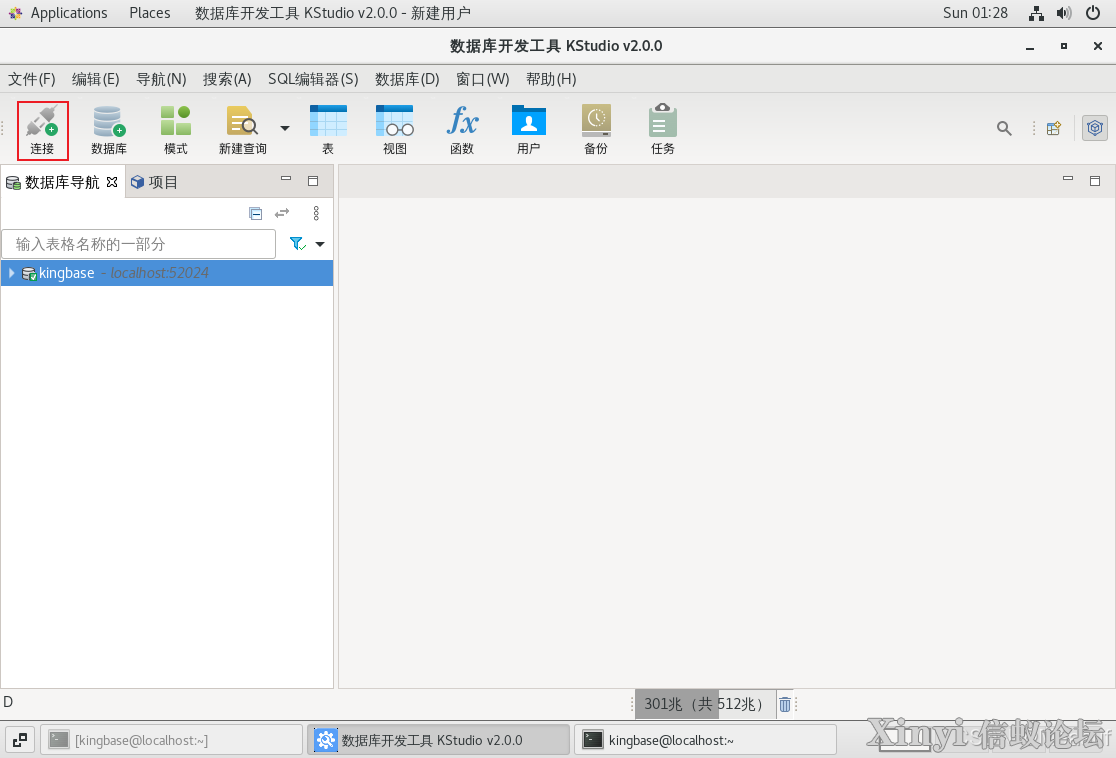Click the 数据库 create database toolbar icon
1116x758 pixels.
(109, 130)
